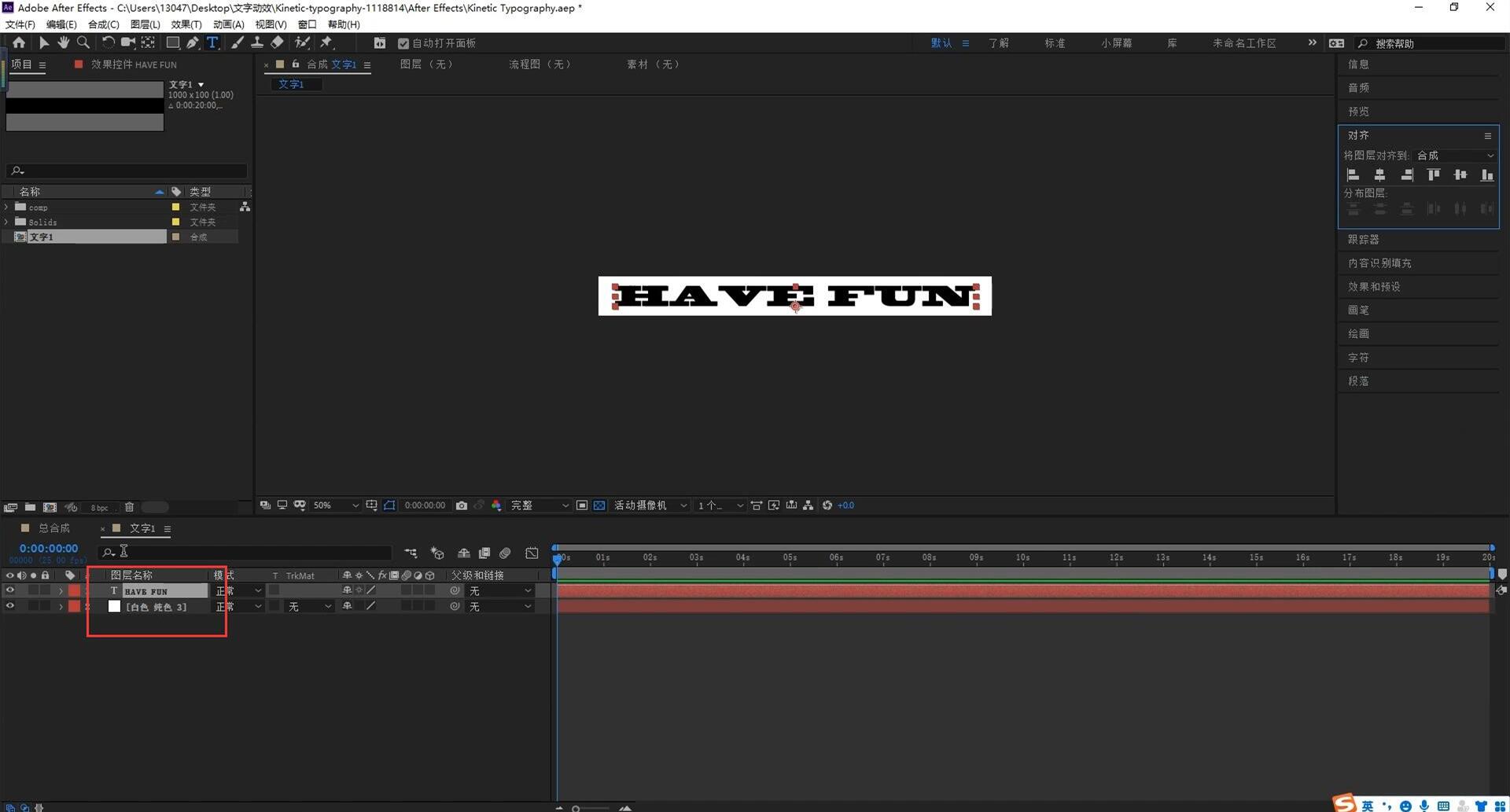
Task: Click the red label swatch of HAVE FUN layer
Action: point(74,591)
